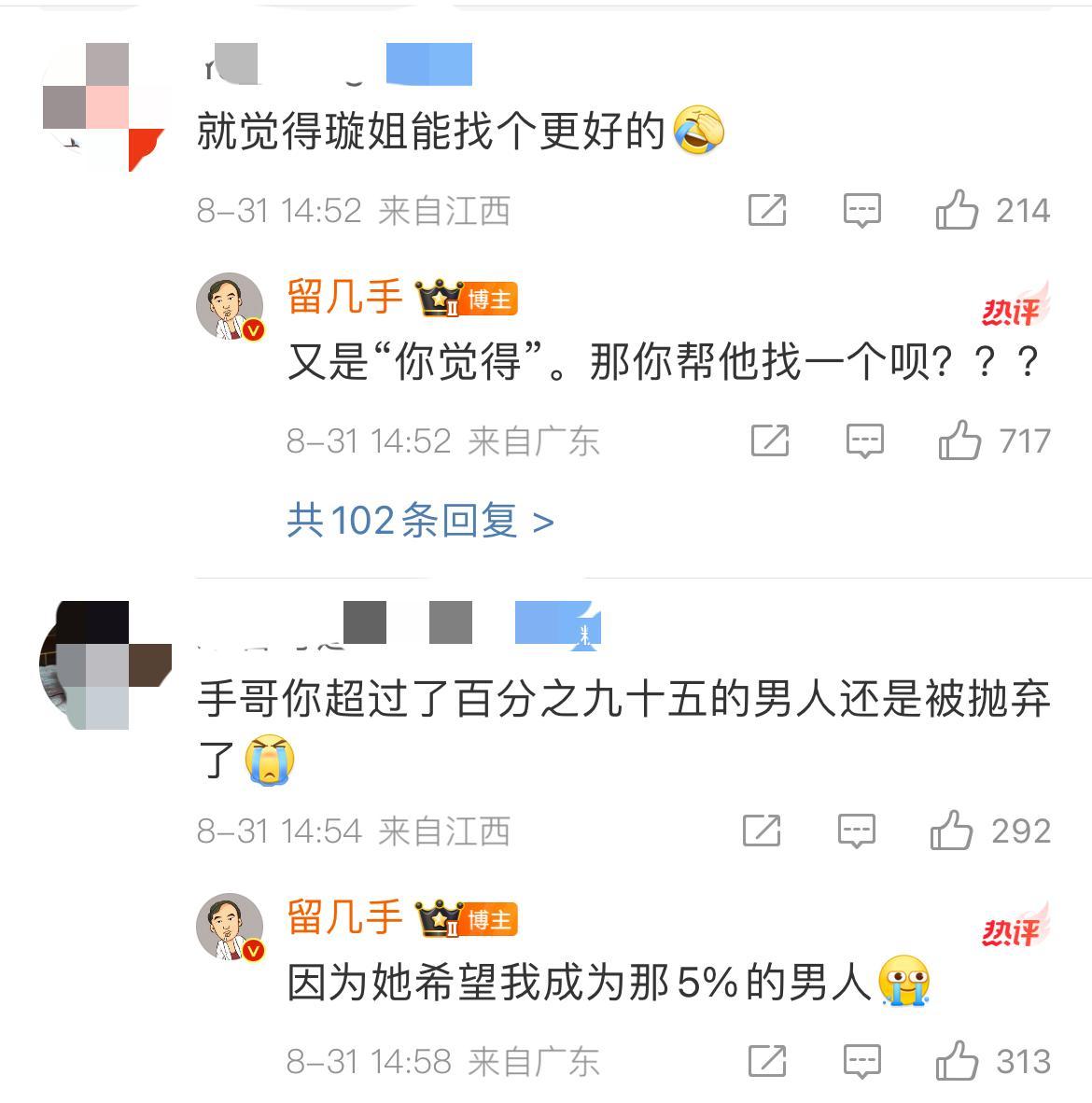Reply to the comment posted 8-31 14:54
The height and width of the screenshot is (1103, 1092).
coord(856,831)
